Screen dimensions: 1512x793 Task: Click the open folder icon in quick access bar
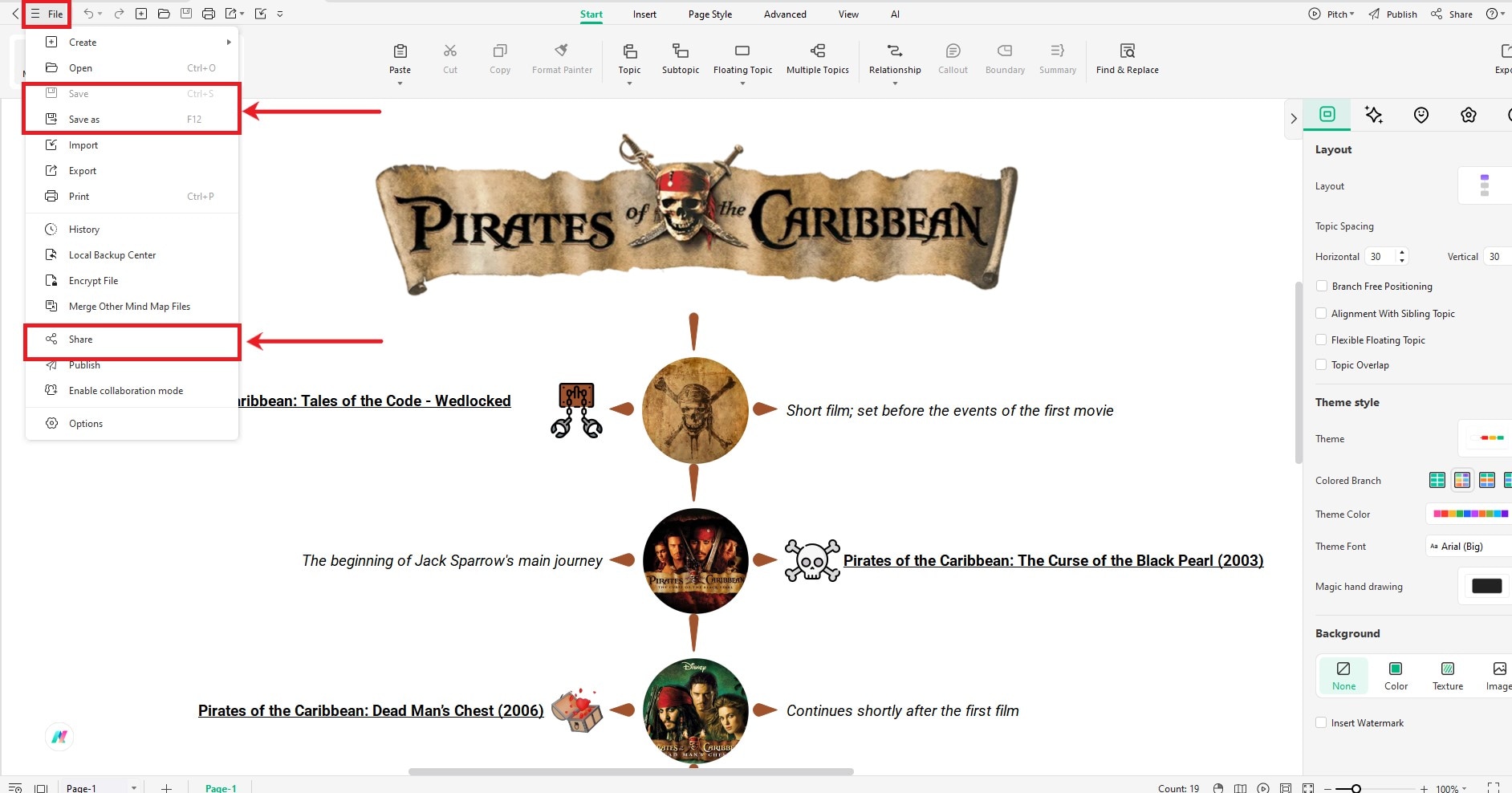pos(164,14)
